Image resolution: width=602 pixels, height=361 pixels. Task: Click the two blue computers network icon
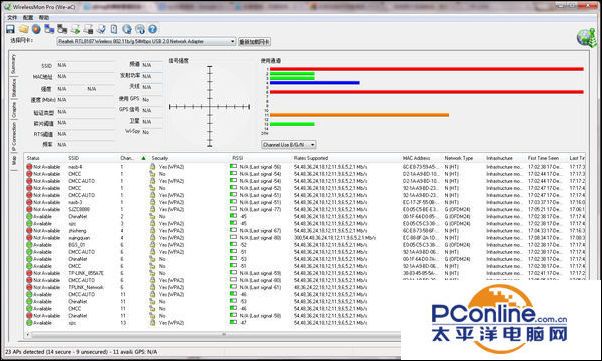(49, 29)
